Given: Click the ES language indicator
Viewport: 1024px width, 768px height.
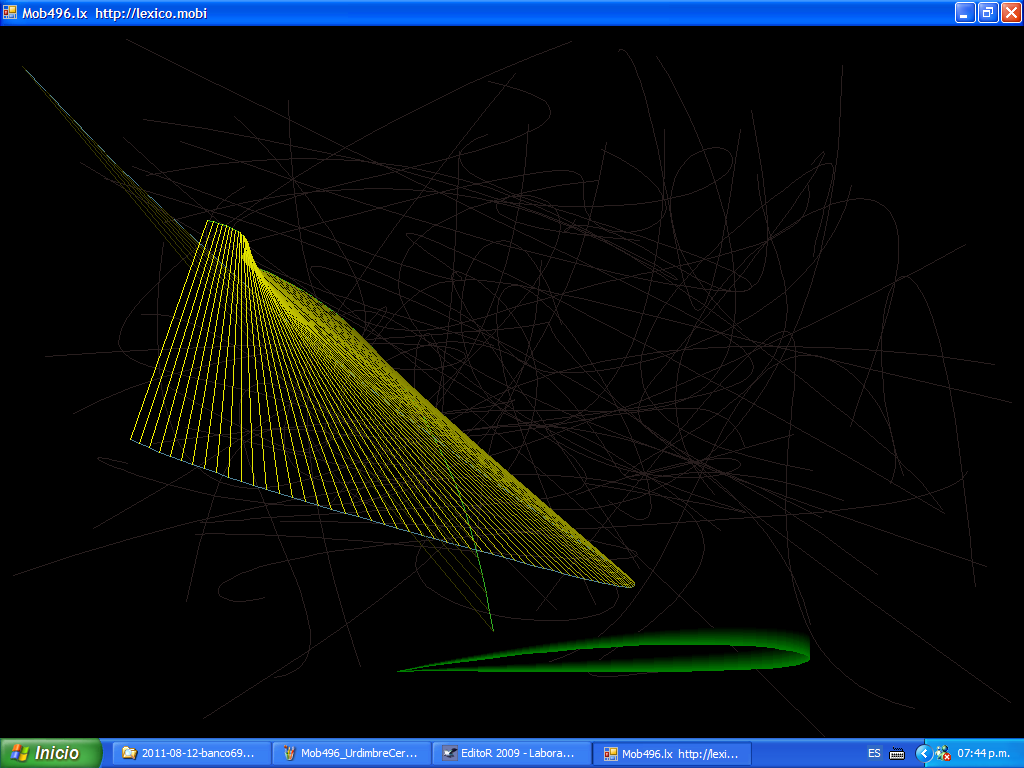Looking at the screenshot, I should tap(874, 753).
